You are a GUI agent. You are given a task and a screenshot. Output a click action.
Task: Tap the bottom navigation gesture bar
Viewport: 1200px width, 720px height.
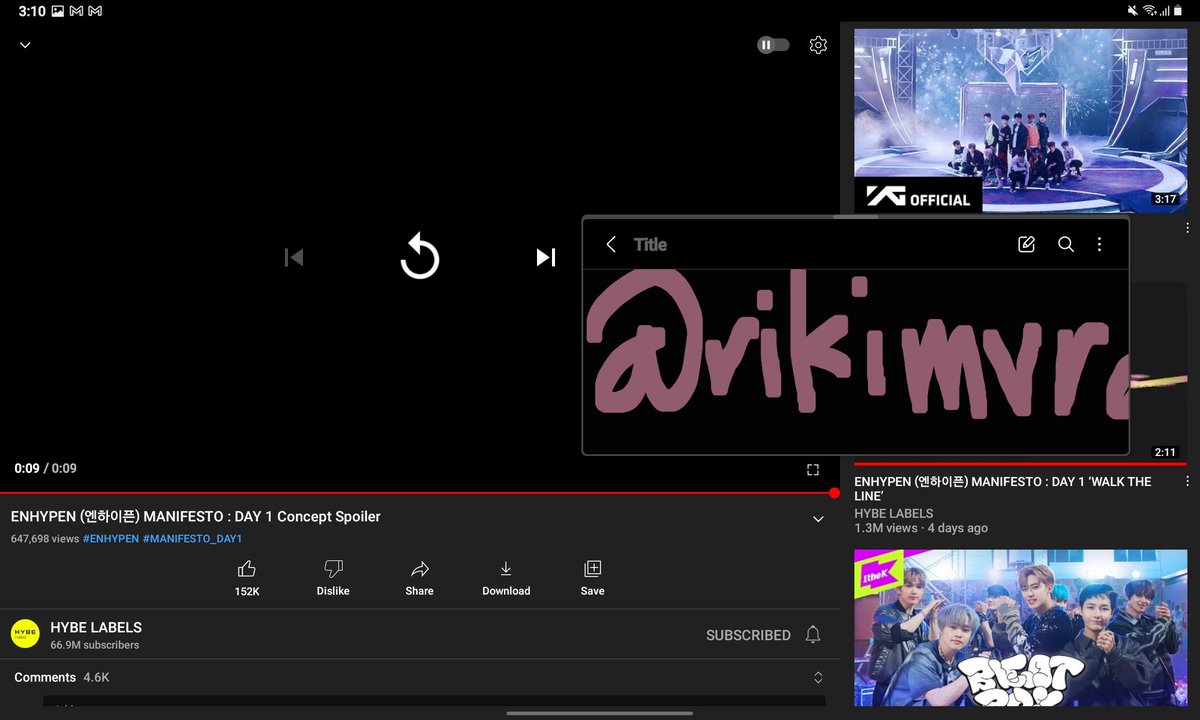coord(600,713)
